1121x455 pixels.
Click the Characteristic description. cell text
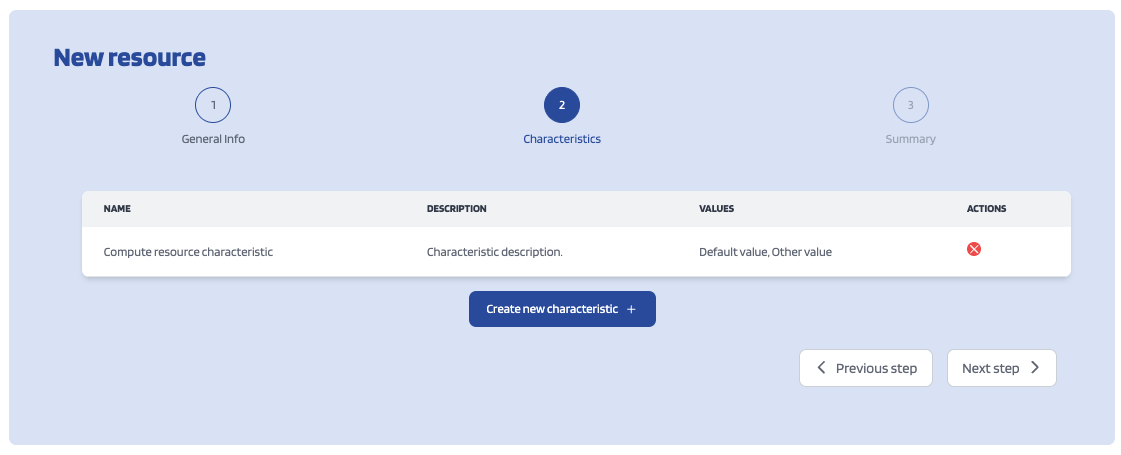[x=494, y=252]
